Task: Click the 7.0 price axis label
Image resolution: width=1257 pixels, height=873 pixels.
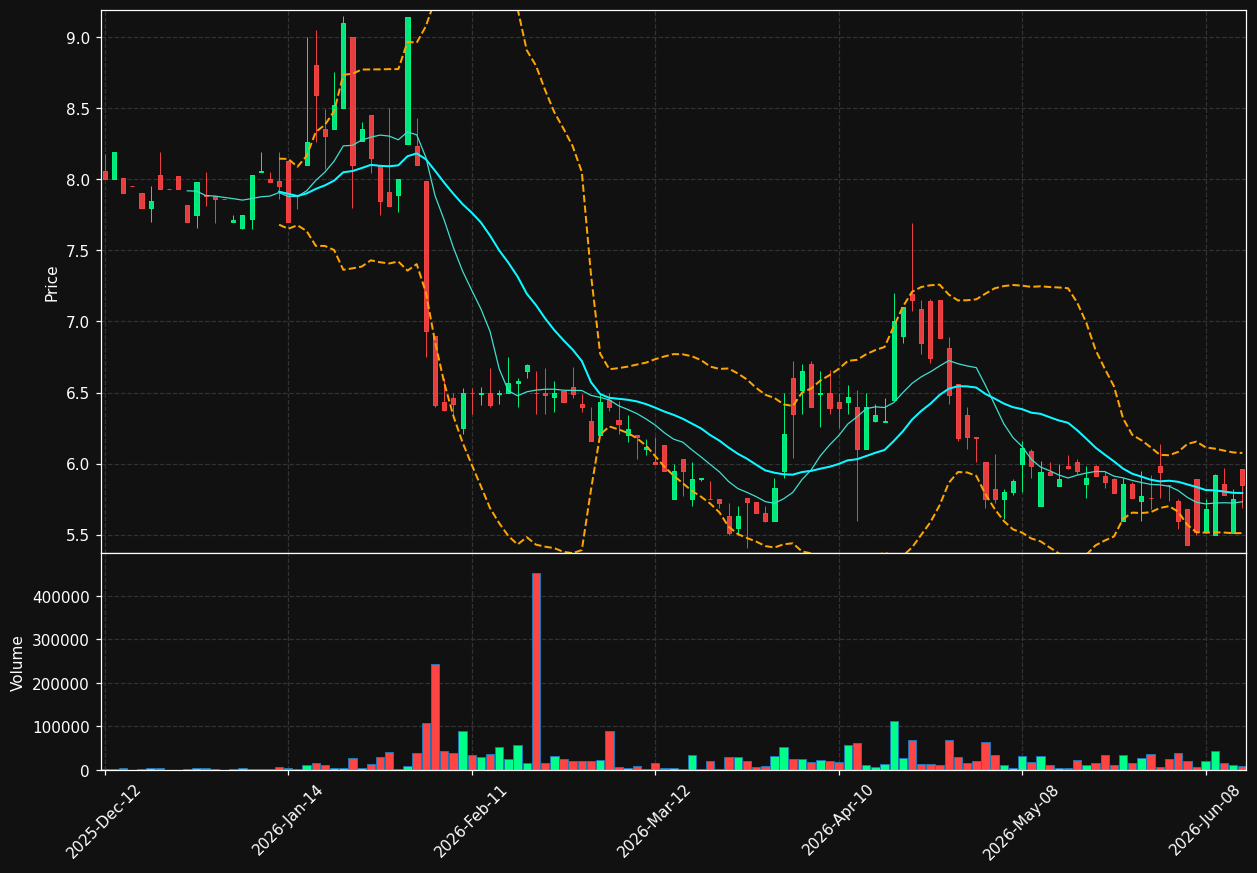Action: pos(78,322)
